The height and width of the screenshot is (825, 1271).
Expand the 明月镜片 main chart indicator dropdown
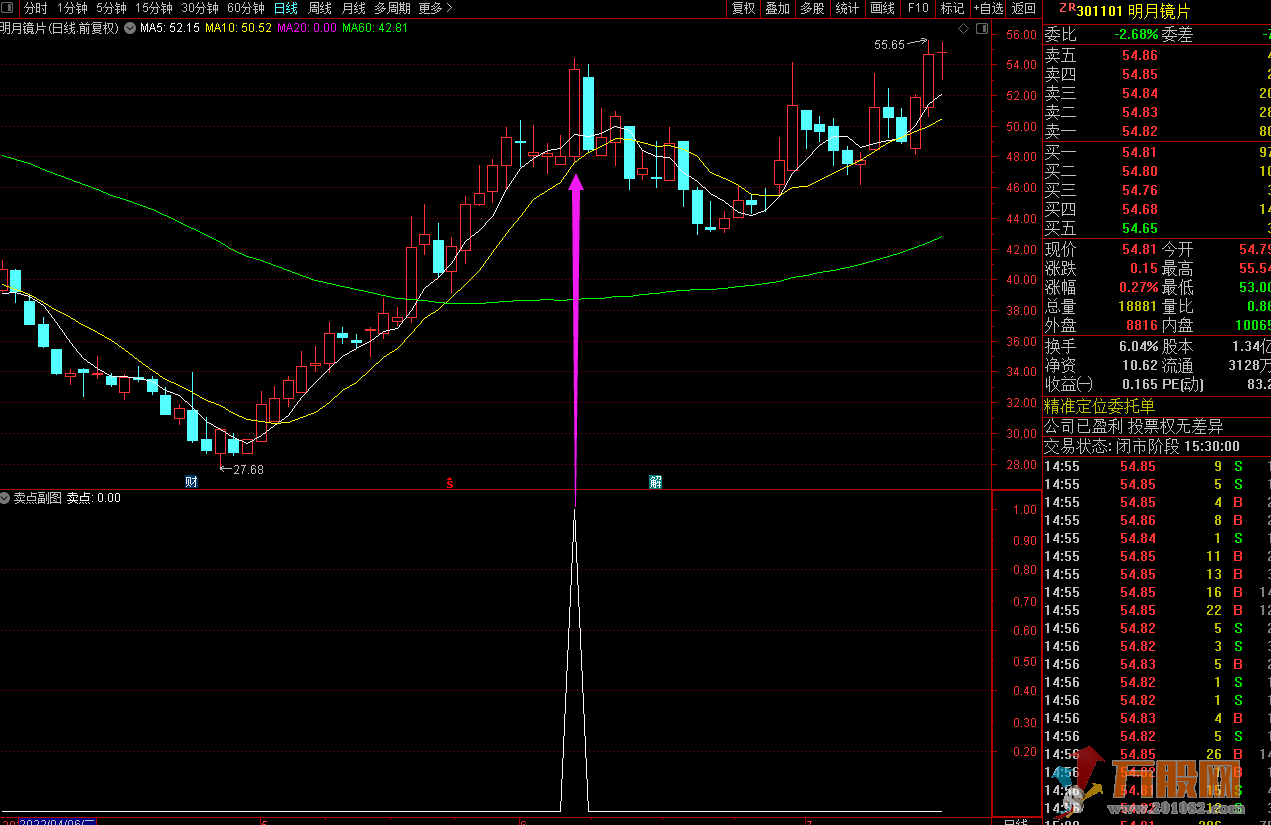(128, 28)
